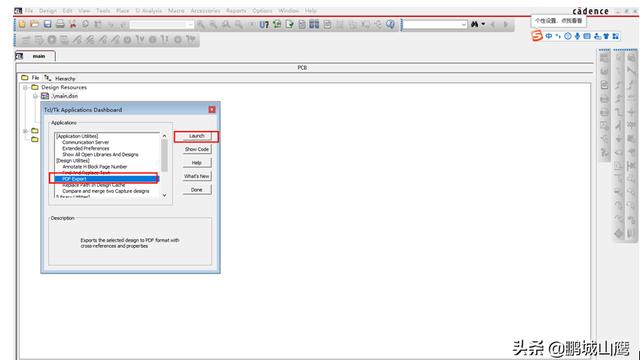Click the round help icon on toolbar
640x360 pixels.
(391, 24)
